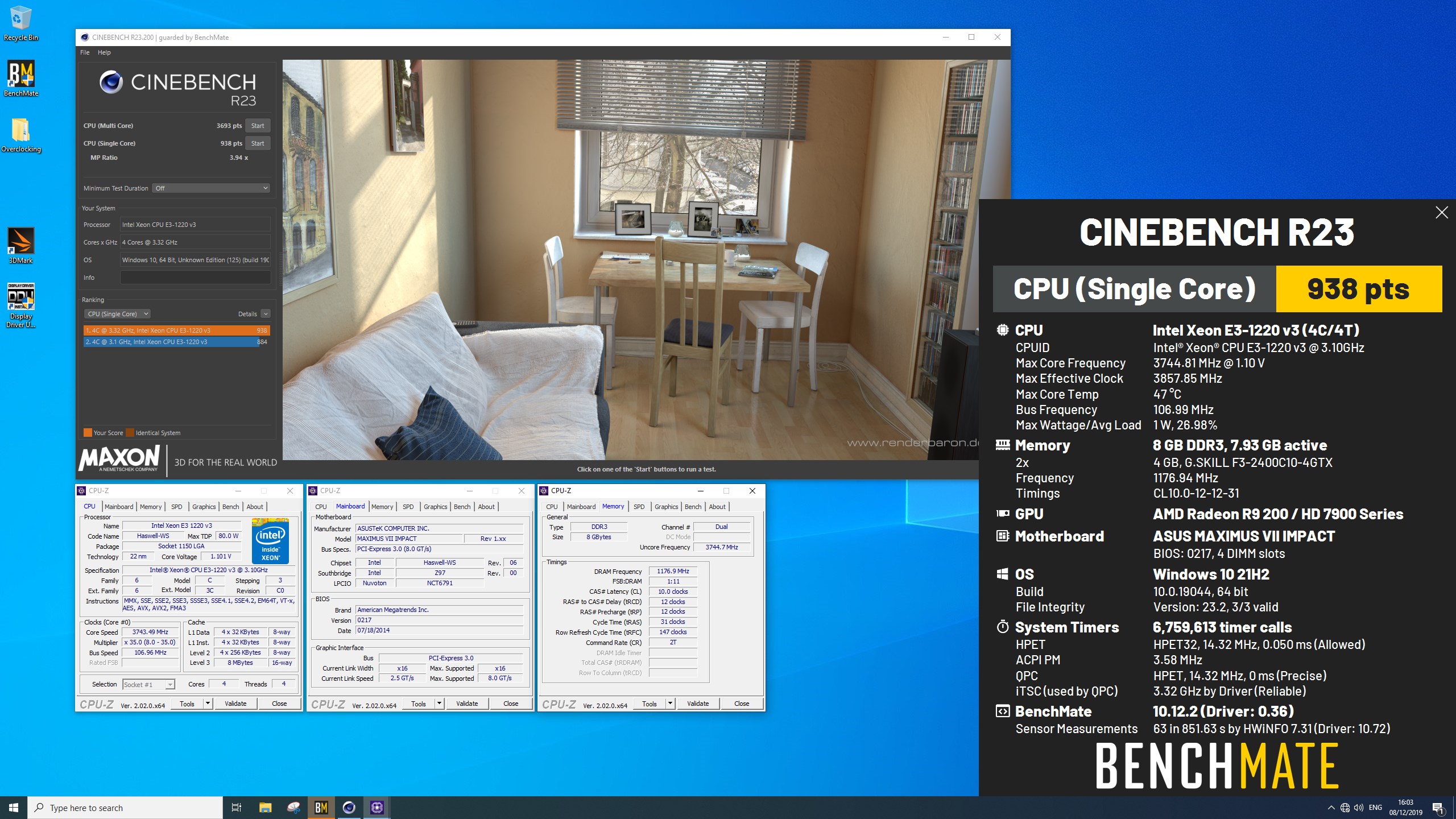Screen dimensions: 1456x819
Task: Click the ENG language indicator
Action: (1375, 808)
